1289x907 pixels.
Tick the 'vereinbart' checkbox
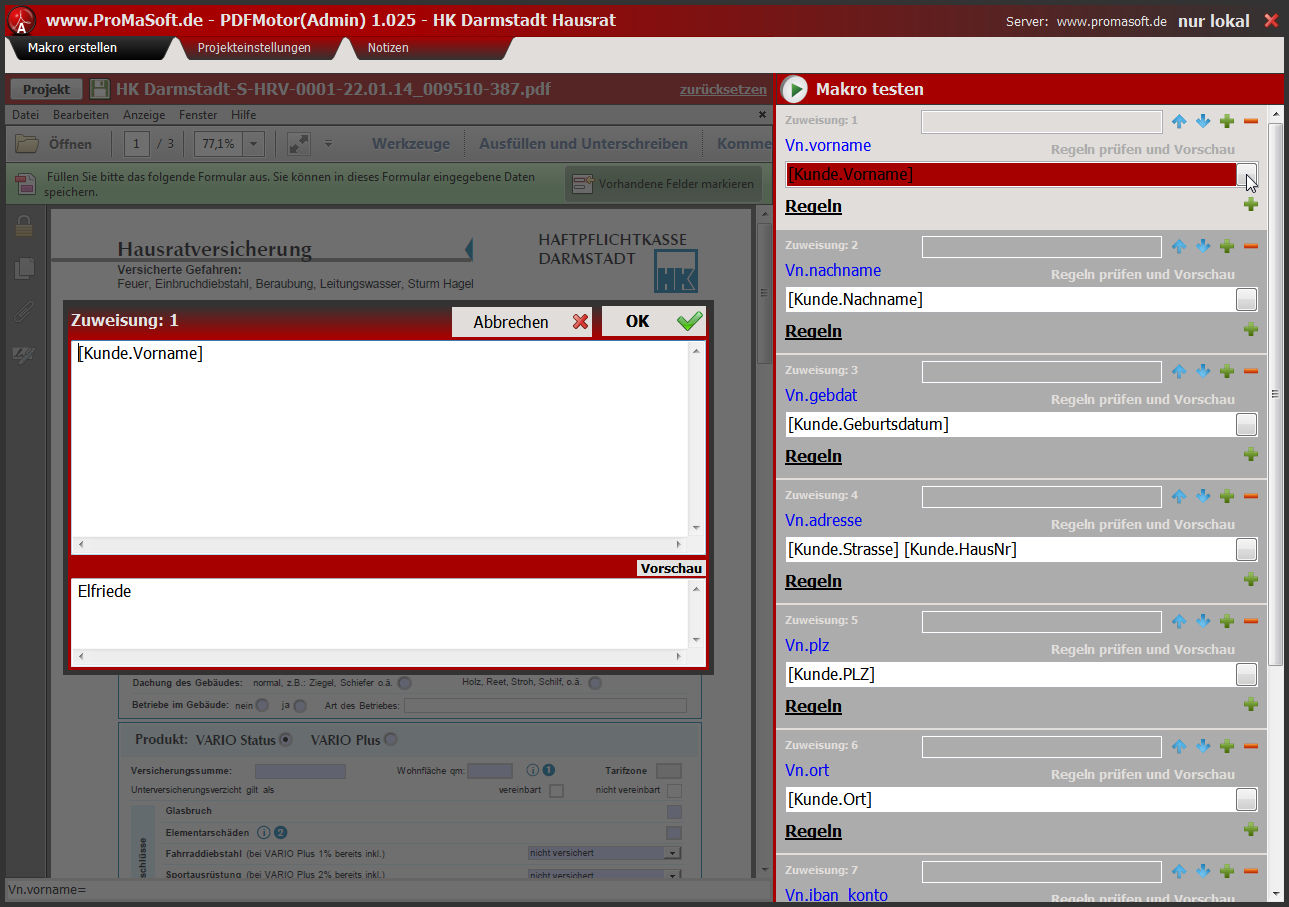557,791
